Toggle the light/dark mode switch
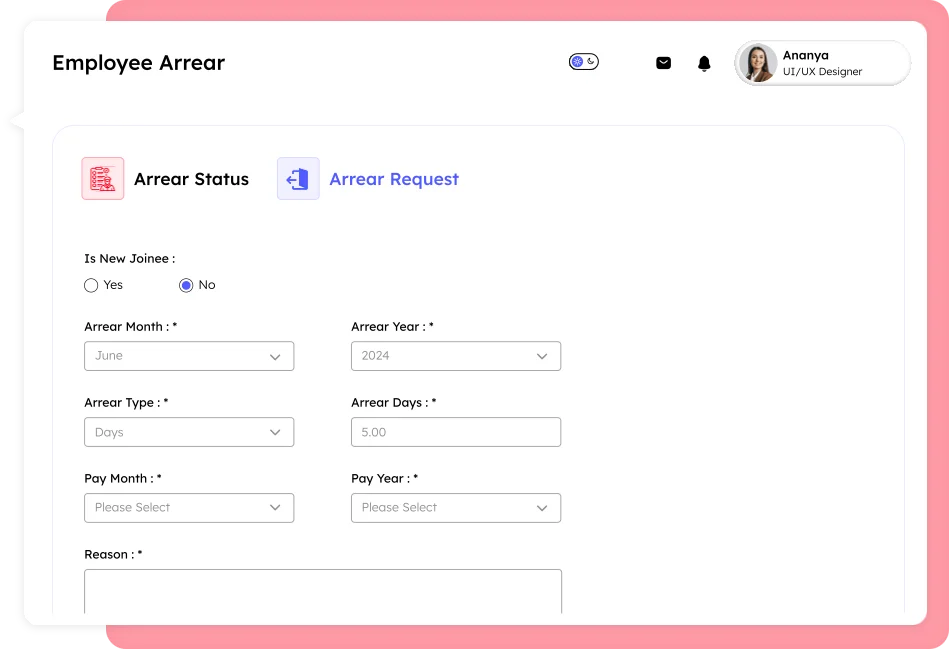Screen dimensions: 949x649 click(583, 62)
